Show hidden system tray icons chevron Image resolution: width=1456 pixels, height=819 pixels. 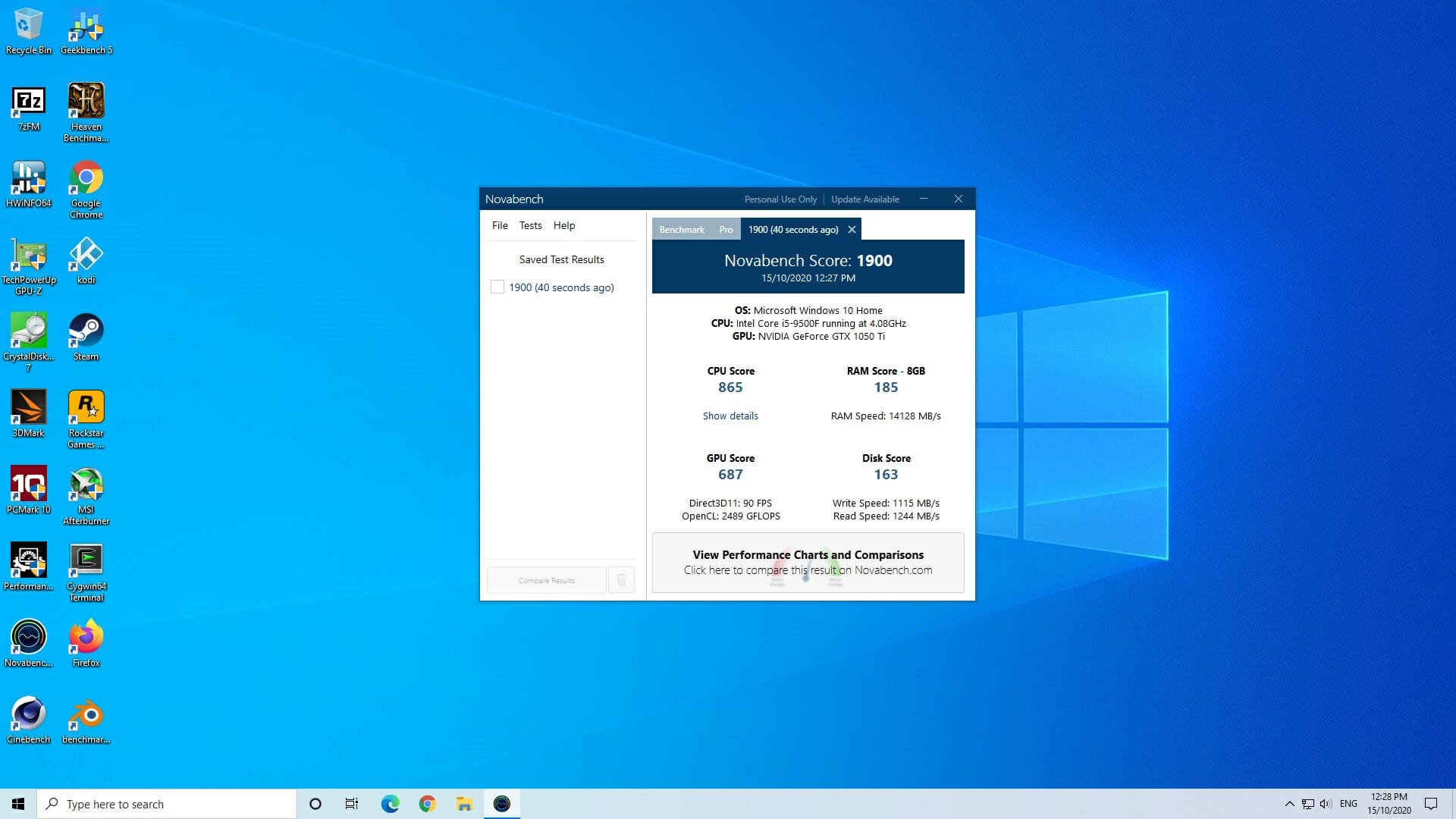[1289, 804]
